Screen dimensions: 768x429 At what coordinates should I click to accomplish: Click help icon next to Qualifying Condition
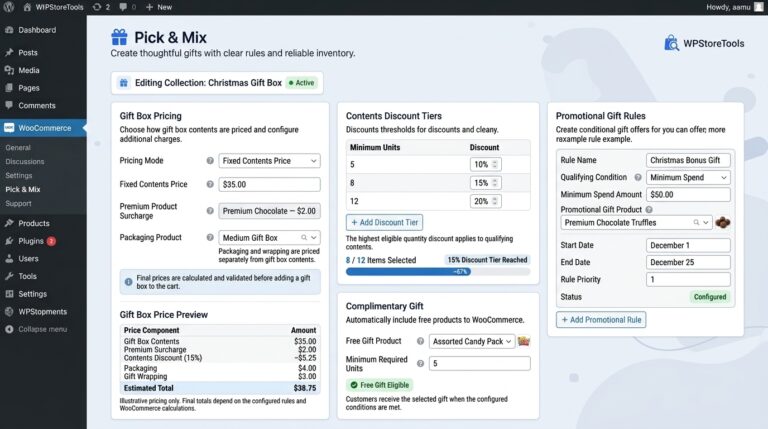638,177
